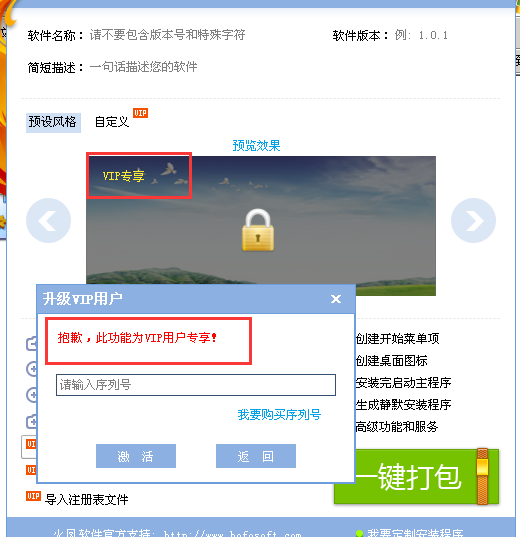Focus the 请输入序列号 serial number field
This screenshot has height=537, width=520.
196,385
